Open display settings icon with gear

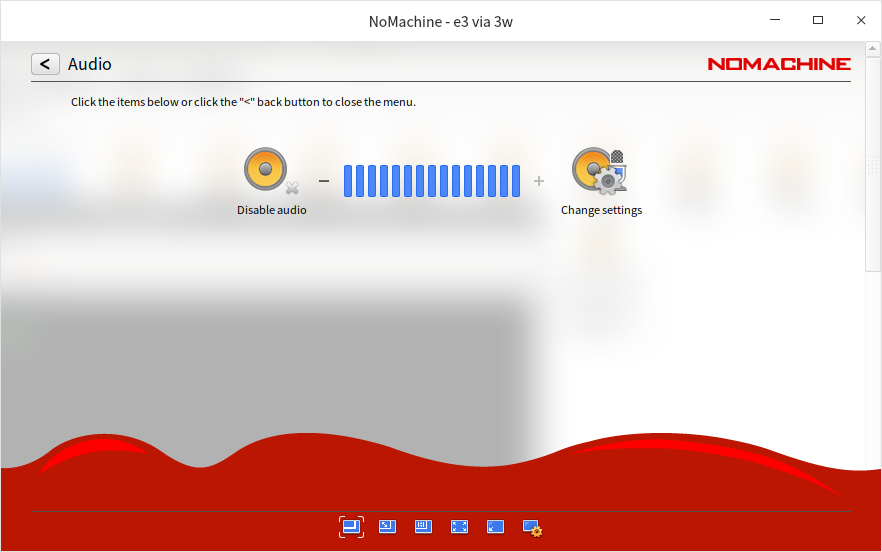point(532,528)
